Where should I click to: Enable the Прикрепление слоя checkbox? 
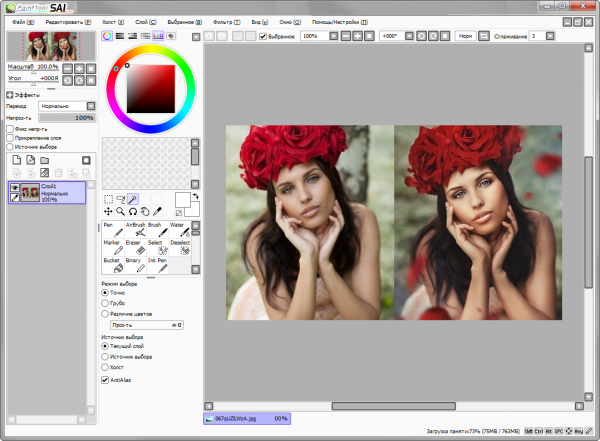tap(10, 138)
